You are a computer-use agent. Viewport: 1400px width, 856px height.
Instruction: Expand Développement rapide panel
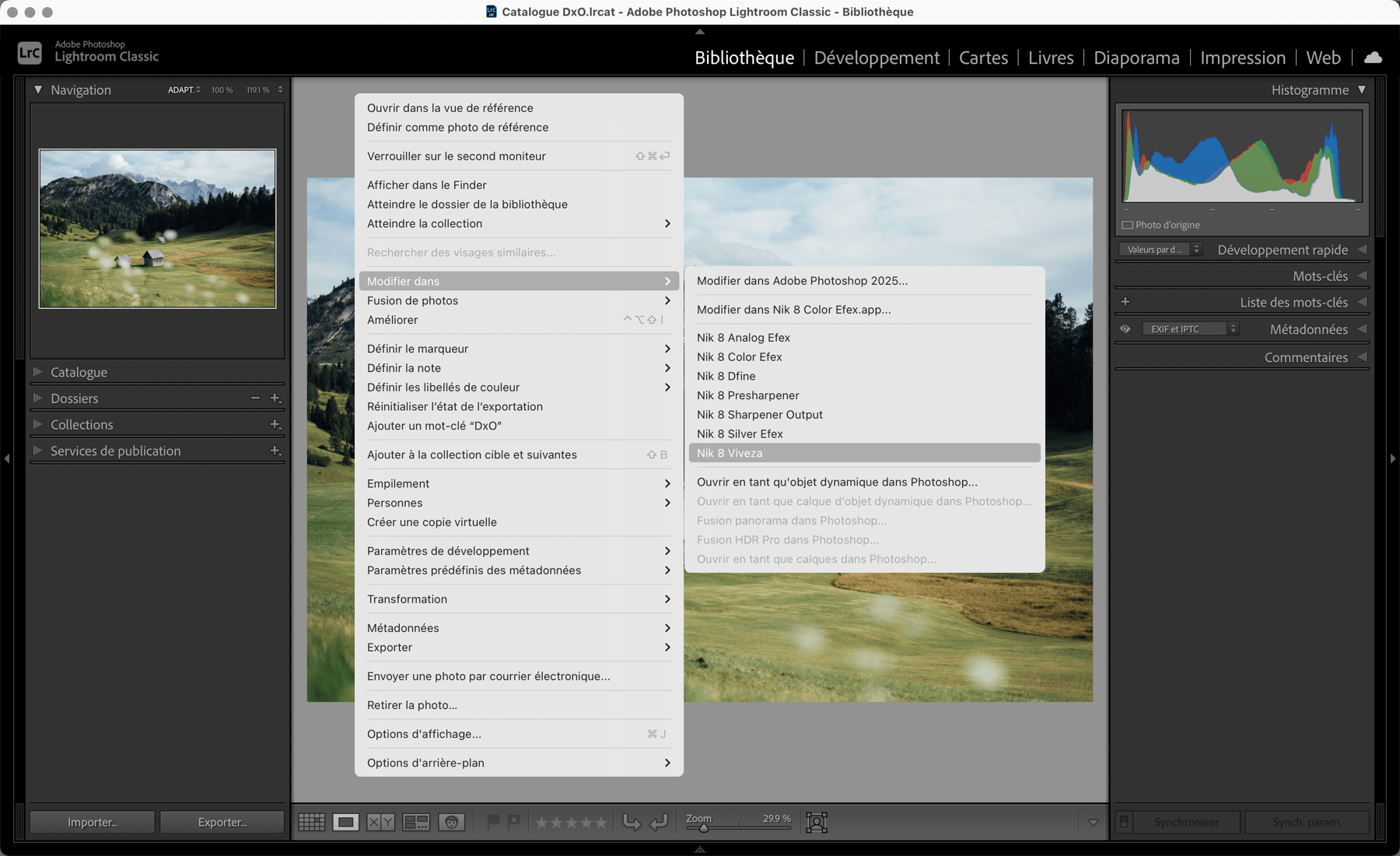click(1362, 250)
